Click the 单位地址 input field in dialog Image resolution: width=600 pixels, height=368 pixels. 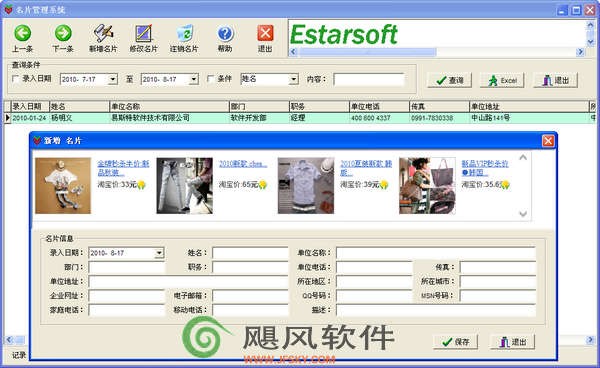coord(188,281)
